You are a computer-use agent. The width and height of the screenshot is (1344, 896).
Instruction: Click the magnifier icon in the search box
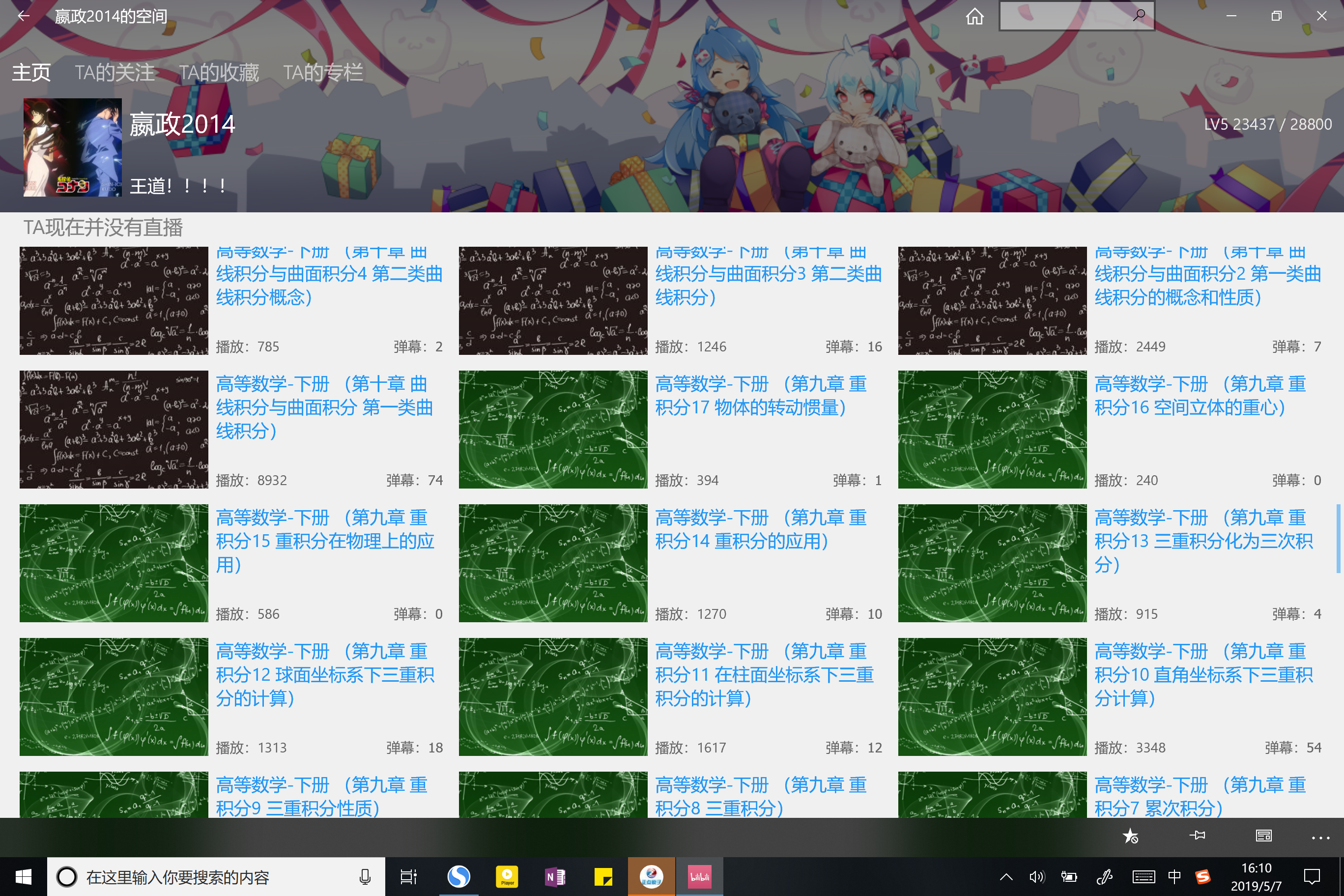click(x=1138, y=15)
